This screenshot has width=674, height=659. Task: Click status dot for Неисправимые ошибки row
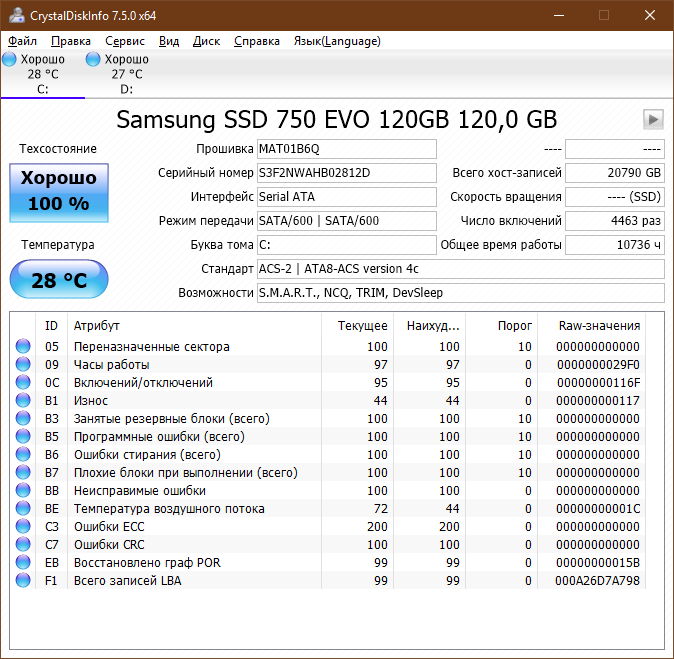(23, 490)
